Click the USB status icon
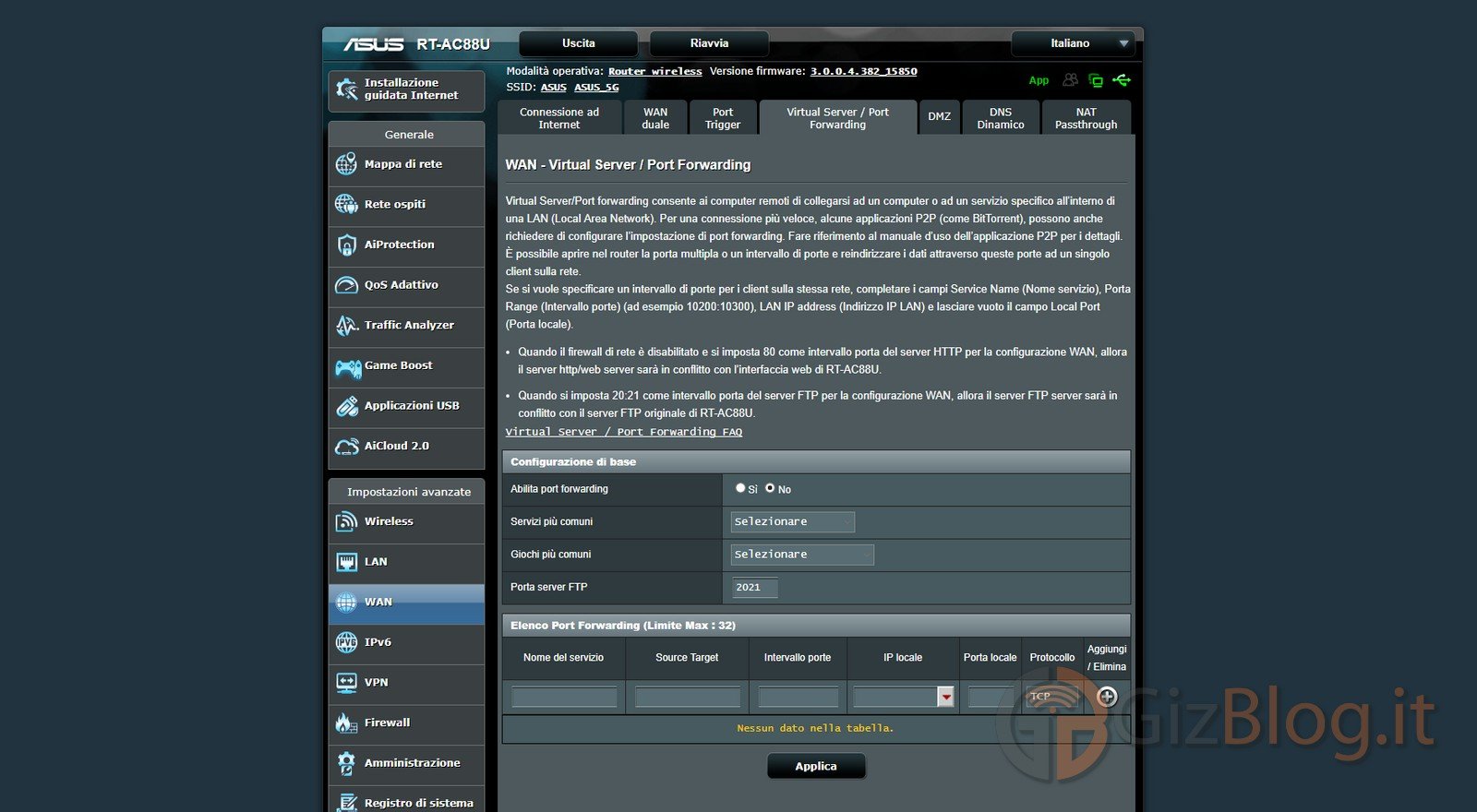 pyautogui.click(x=1122, y=80)
